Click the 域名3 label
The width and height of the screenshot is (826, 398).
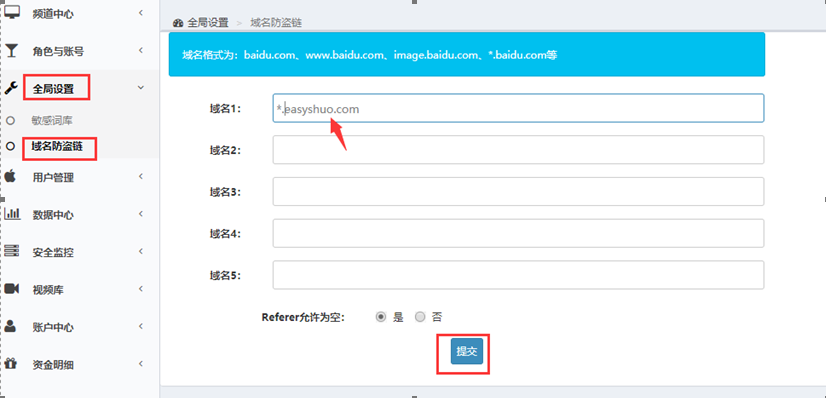click(225, 192)
